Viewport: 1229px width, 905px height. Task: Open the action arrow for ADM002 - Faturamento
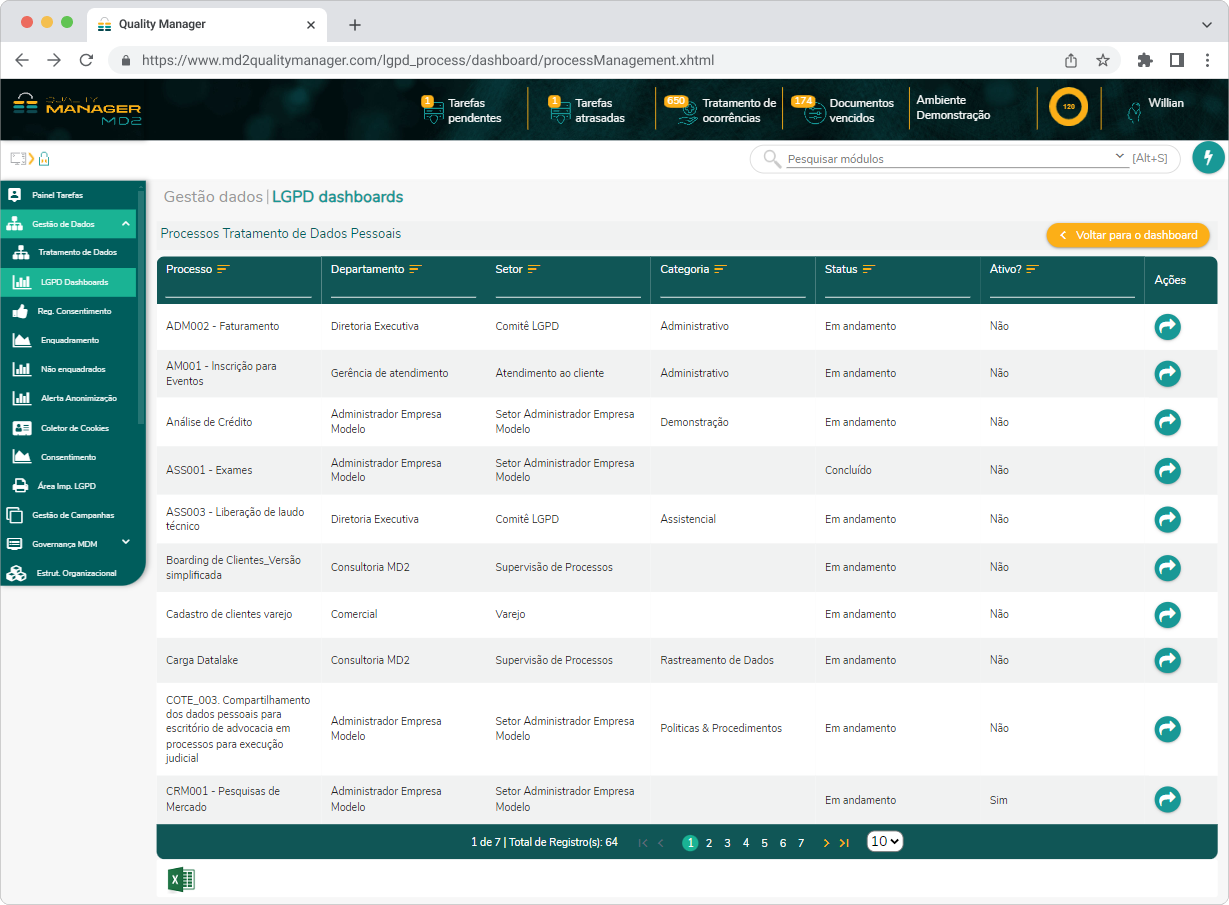pos(1167,327)
